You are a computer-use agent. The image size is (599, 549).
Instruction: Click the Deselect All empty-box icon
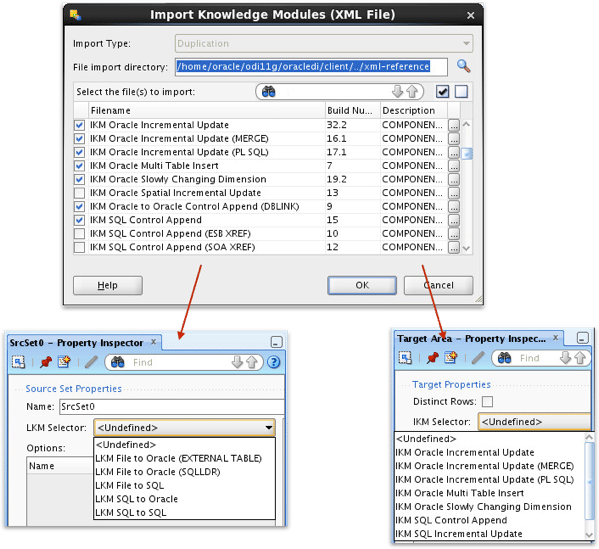pos(461,92)
